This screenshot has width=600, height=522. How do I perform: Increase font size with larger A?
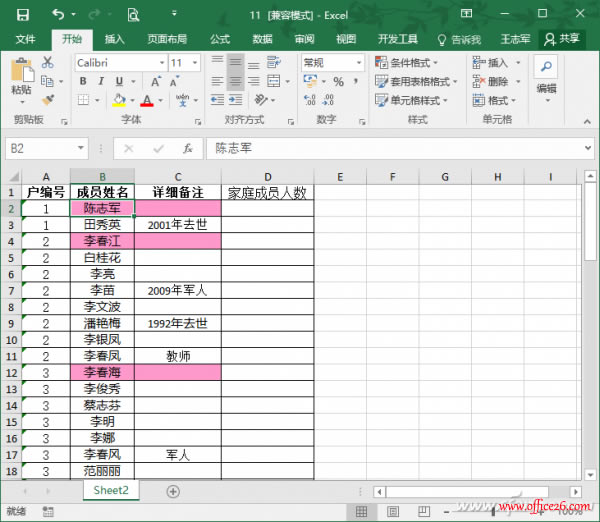(156, 82)
